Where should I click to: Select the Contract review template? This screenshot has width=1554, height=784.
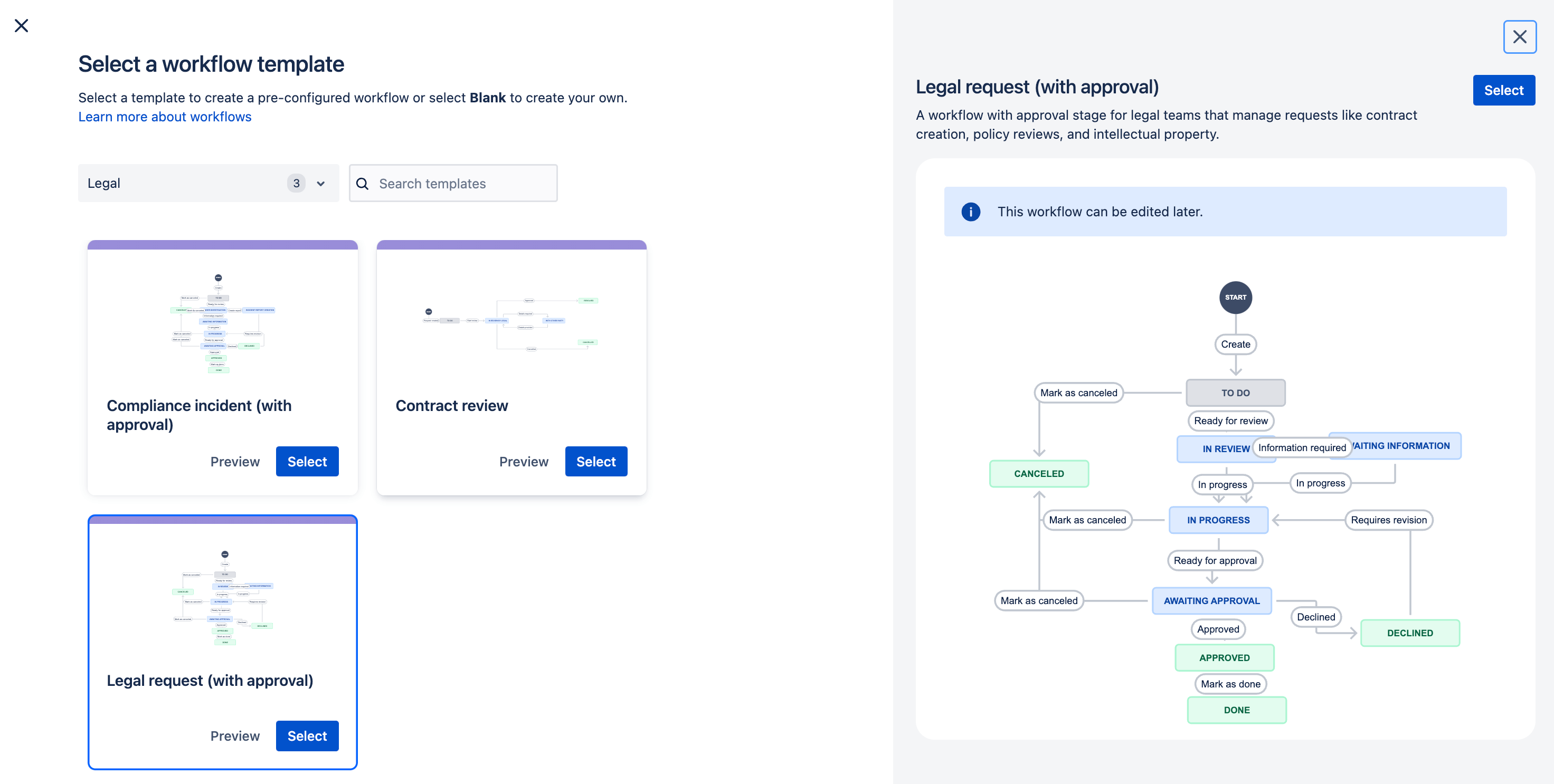[x=596, y=461]
